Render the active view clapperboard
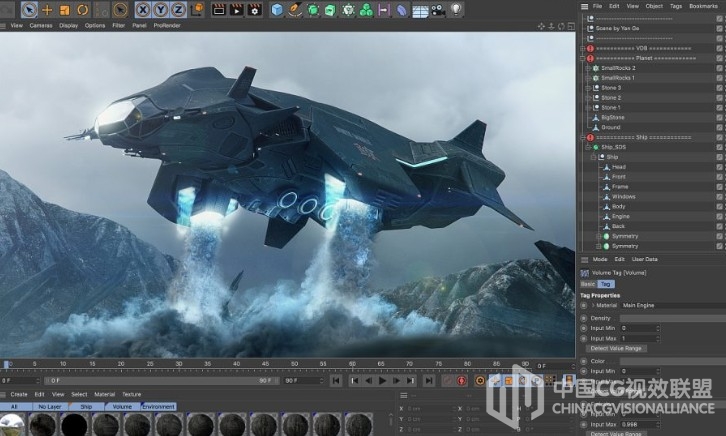726x436 pixels. [219, 10]
